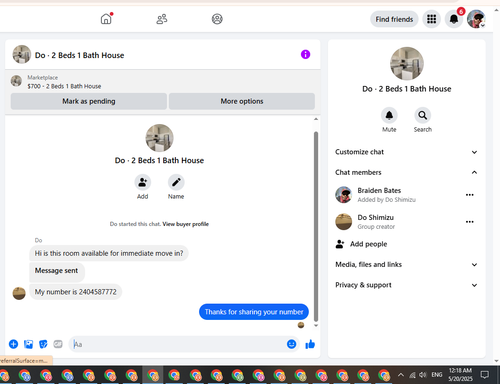Click 'Do · 2 Beds 1 Bath House' header title
500x384 pixels.
tap(79, 55)
